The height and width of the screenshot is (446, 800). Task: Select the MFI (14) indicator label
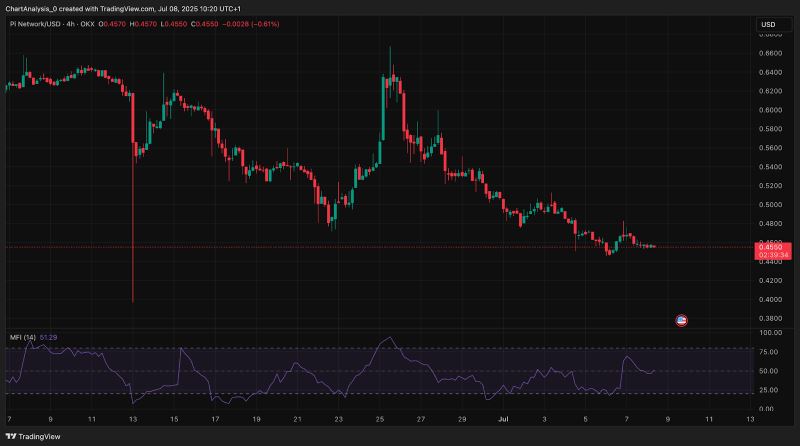tap(23, 338)
